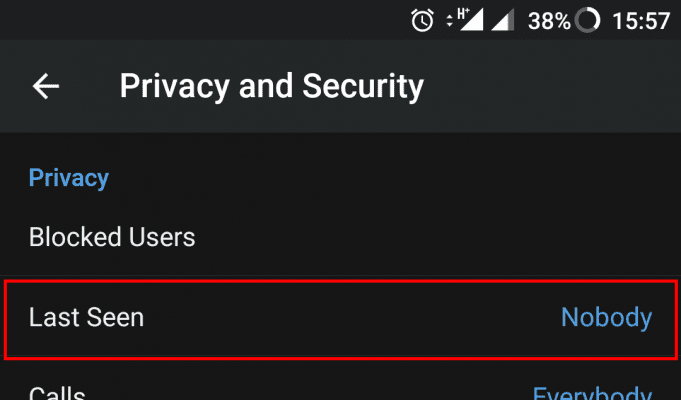The width and height of the screenshot is (681, 400).
Task: Tap the alarm clock status icon
Action: pos(422,20)
